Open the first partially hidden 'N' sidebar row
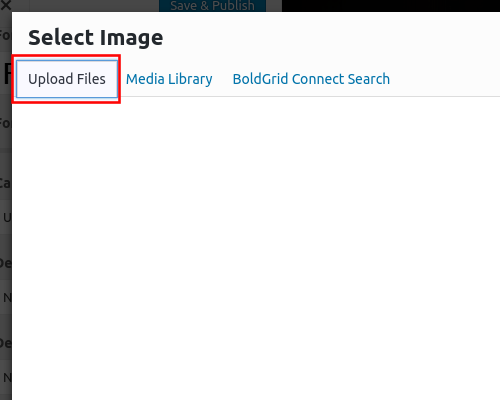Viewport: 500px width, 400px height. tap(6, 297)
